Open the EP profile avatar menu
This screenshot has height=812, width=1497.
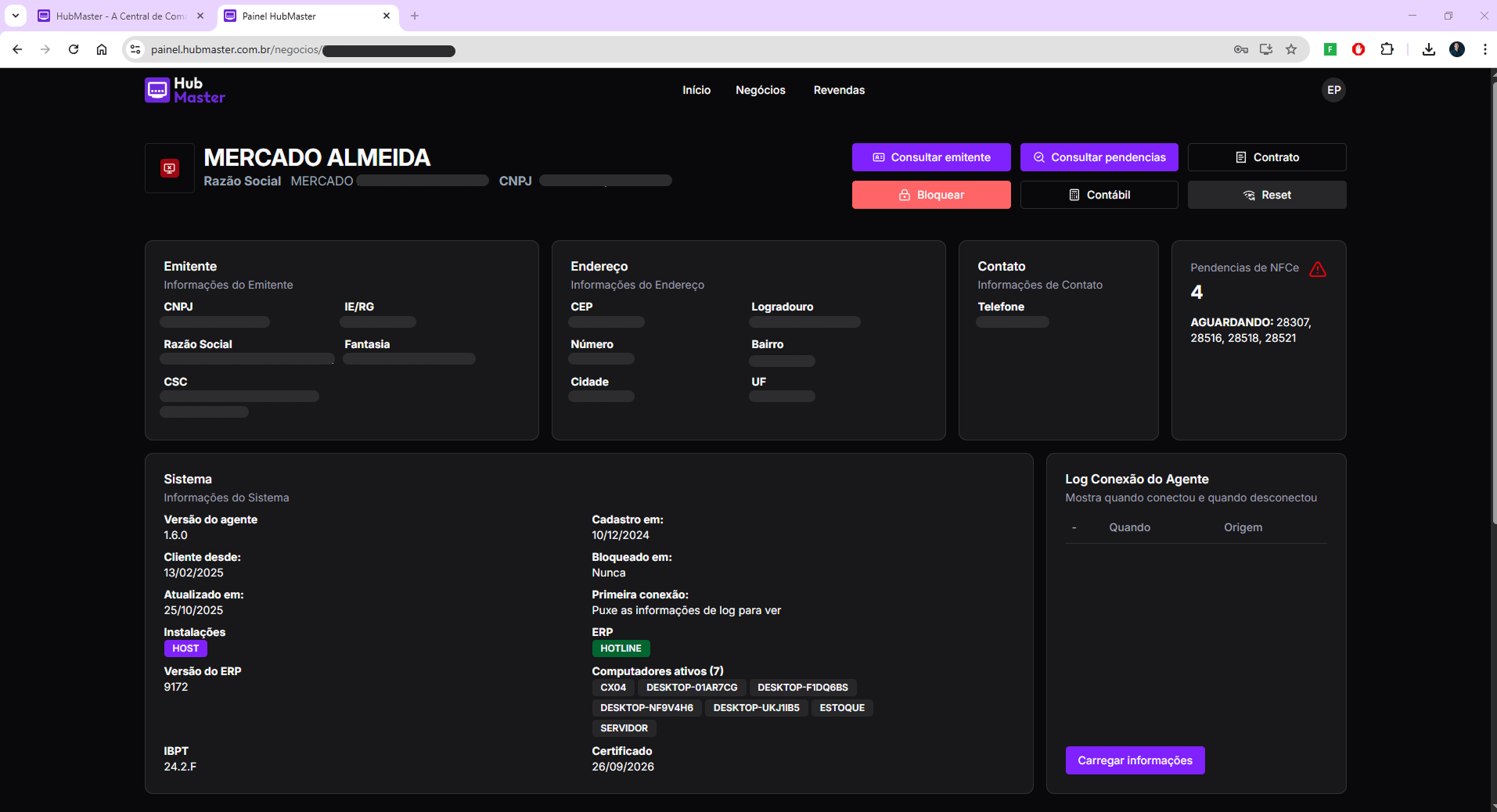(x=1333, y=90)
